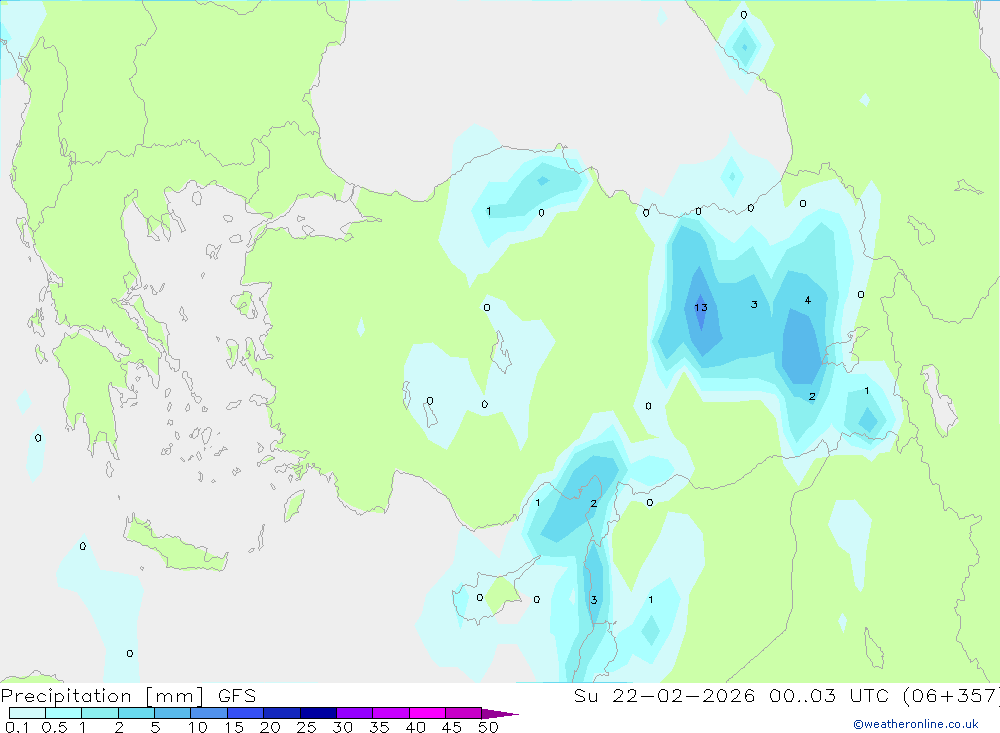The width and height of the screenshot is (1000, 733).
Task: Click the legend label '50'
Action: point(488,727)
